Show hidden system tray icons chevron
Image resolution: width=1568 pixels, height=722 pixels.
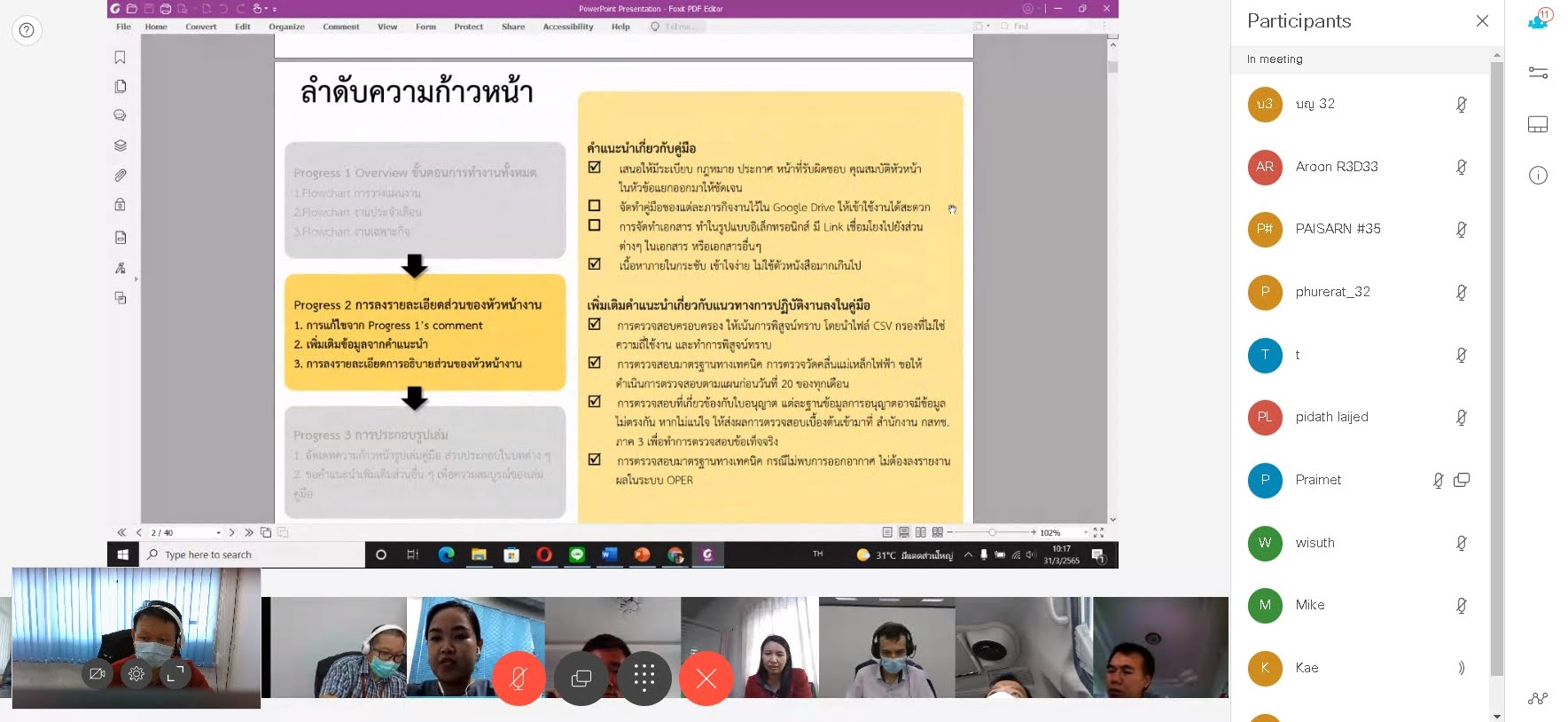[x=968, y=554]
